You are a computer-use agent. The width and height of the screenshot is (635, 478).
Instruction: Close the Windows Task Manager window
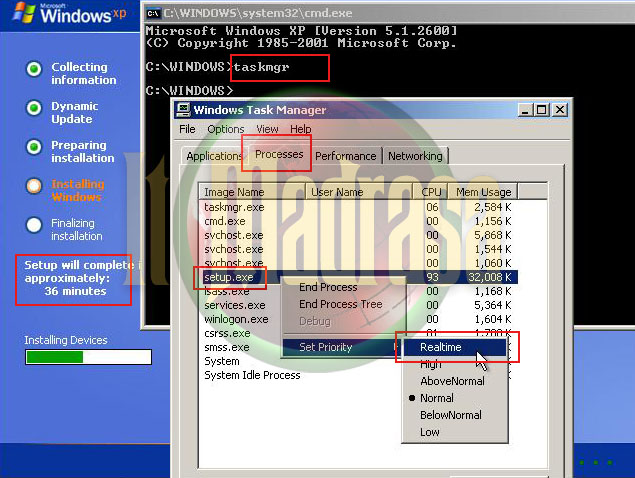pyautogui.click(x=560, y=110)
